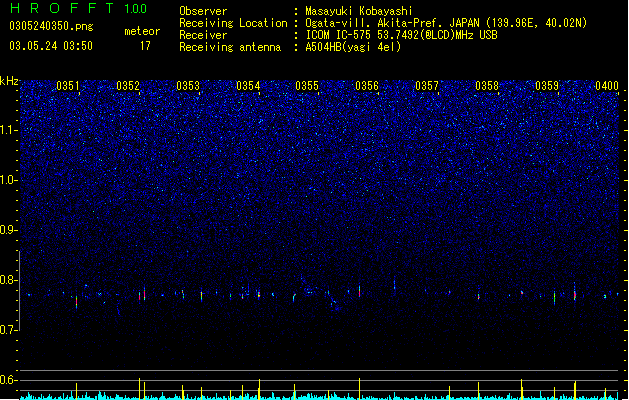The width and height of the screenshot is (629, 400).
Task: Select the 0358 time marker label
Action: (x=487, y=86)
